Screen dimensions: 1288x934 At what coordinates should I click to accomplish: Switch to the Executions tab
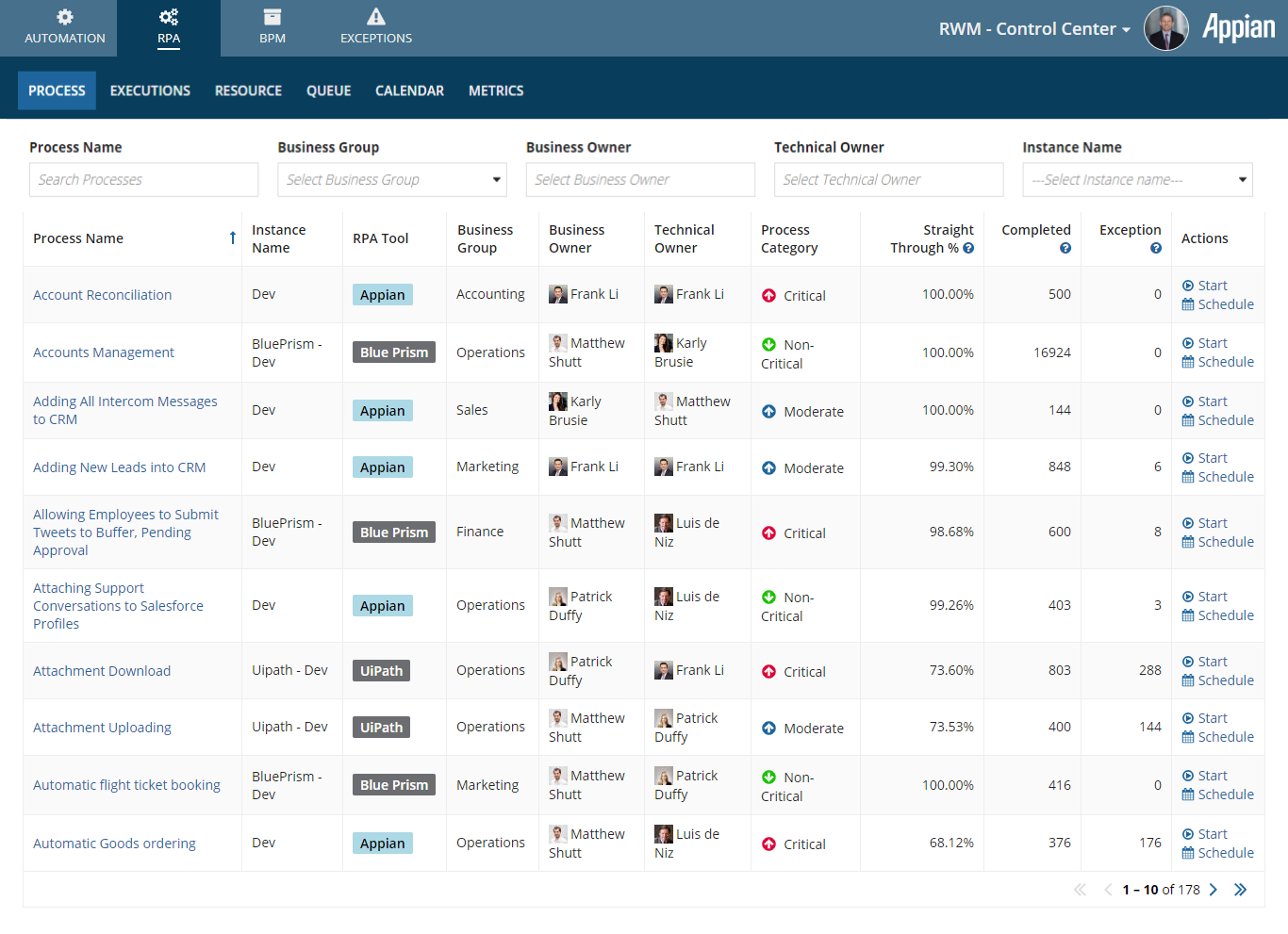click(x=150, y=90)
